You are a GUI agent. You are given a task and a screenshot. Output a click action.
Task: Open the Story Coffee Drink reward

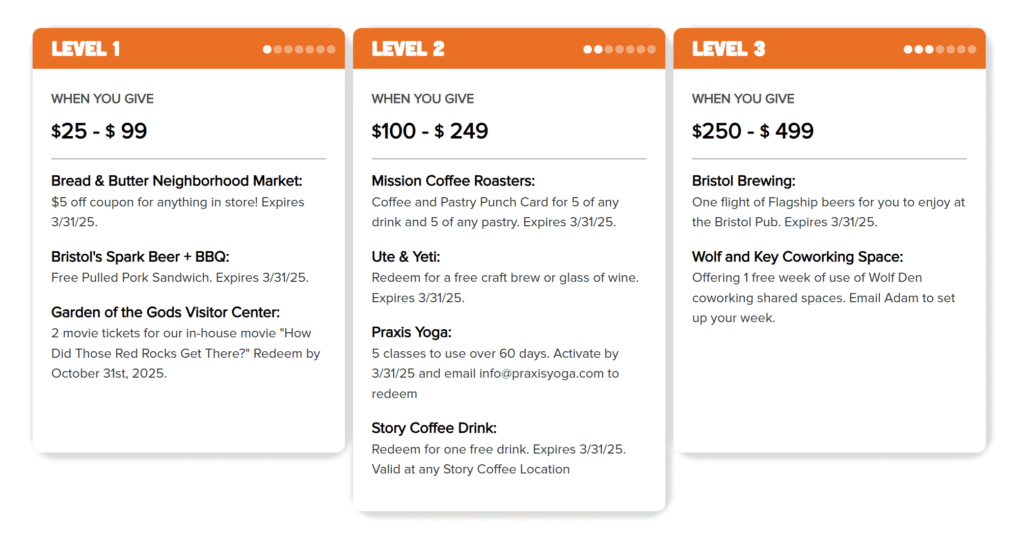[x=434, y=428]
